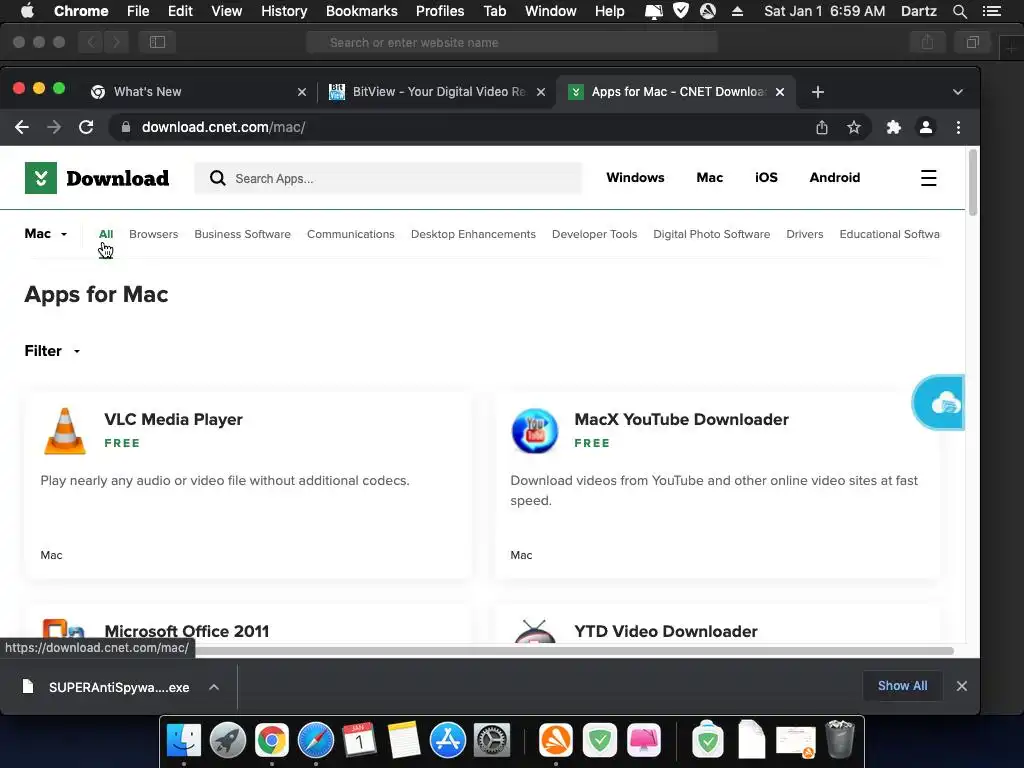
Task: Open a new tab with plus button
Action: point(818,92)
